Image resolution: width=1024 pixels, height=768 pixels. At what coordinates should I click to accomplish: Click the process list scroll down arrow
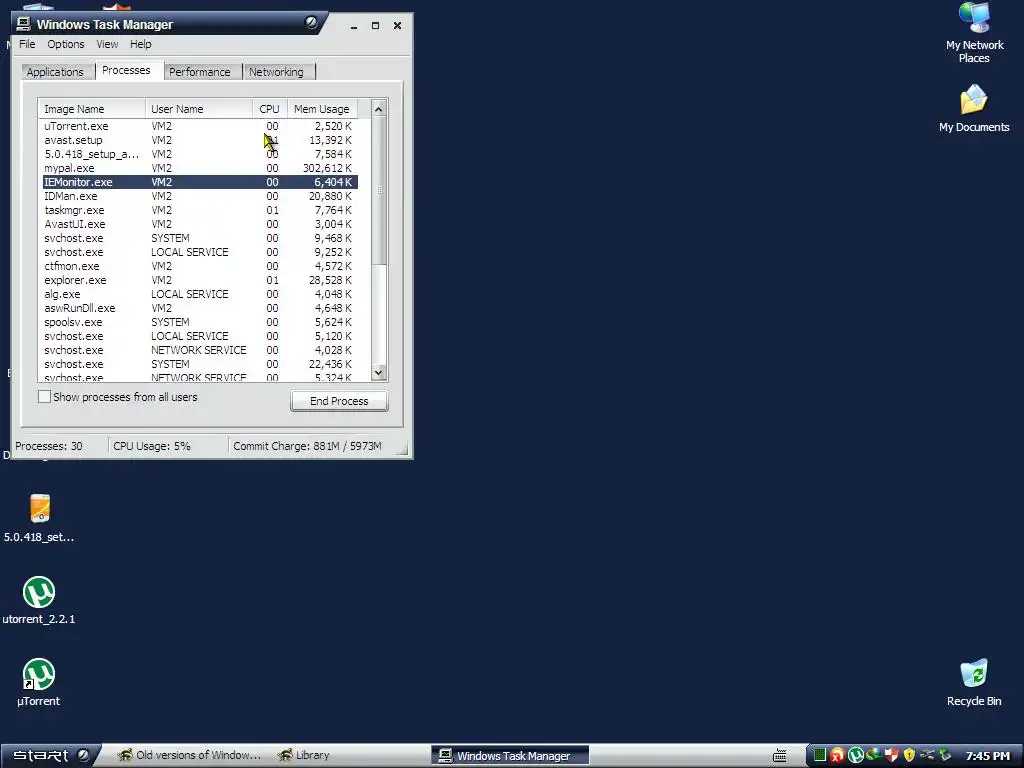pyautogui.click(x=379, y=372)
